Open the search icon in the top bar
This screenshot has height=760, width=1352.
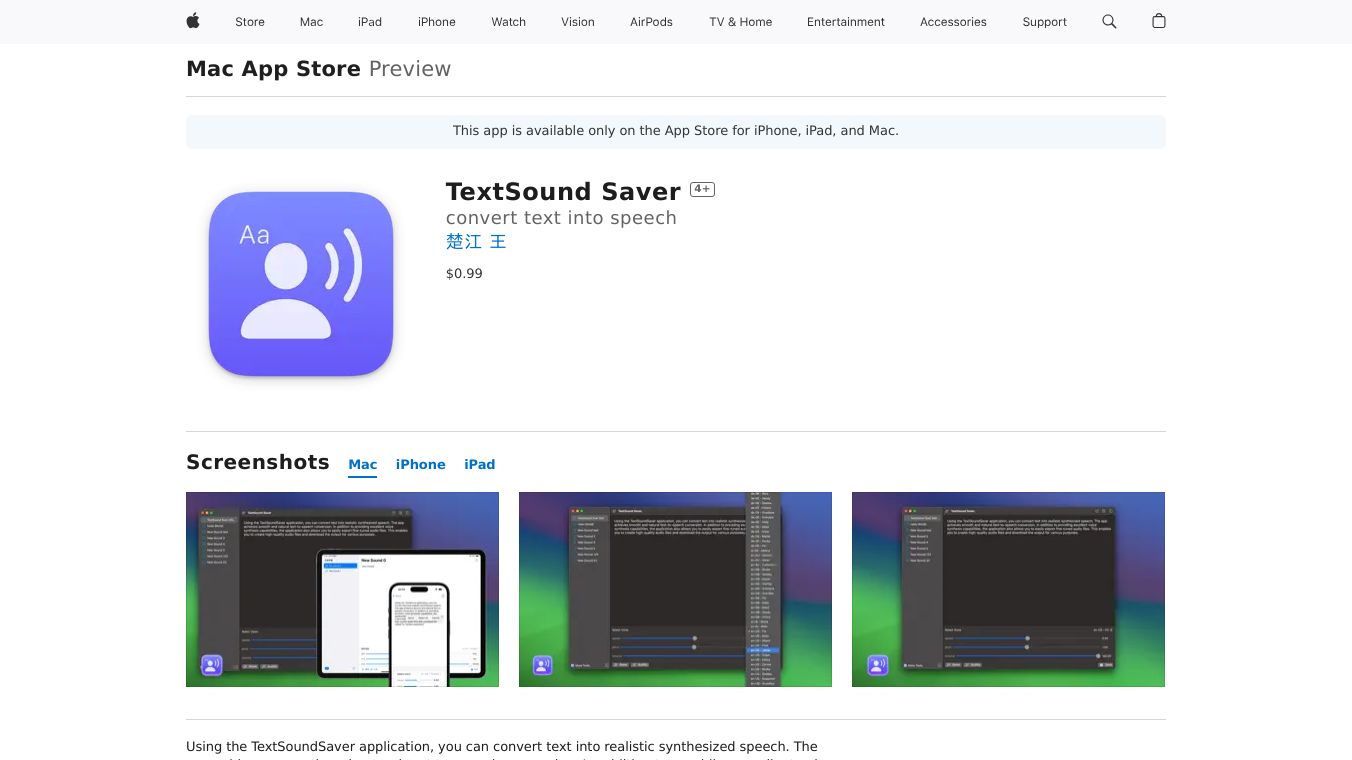coord(1109,21)
